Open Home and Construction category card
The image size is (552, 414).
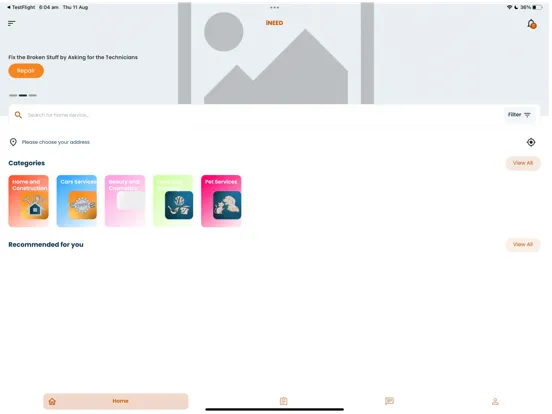(29, 201)
